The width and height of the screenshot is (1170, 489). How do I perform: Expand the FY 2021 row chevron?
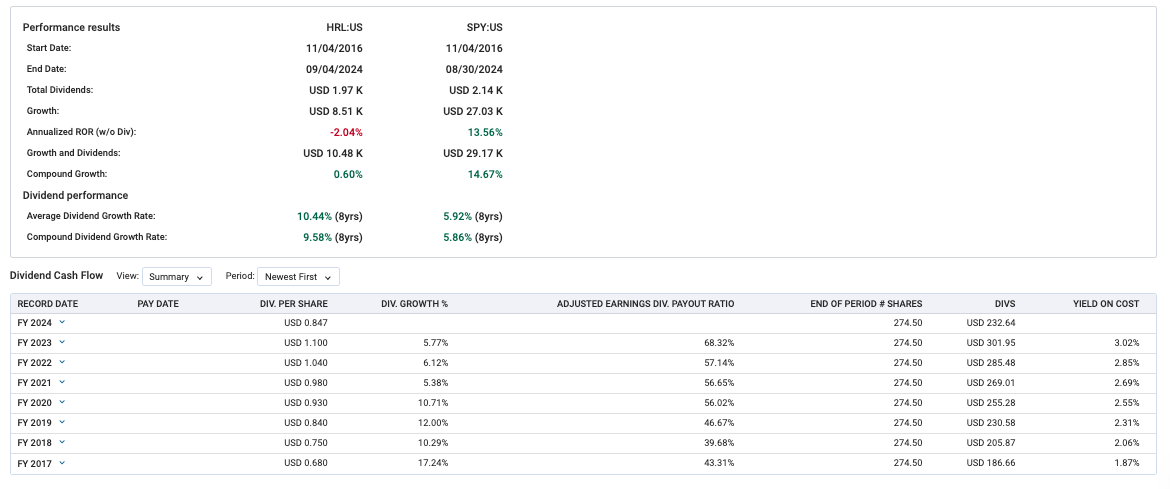61,382
